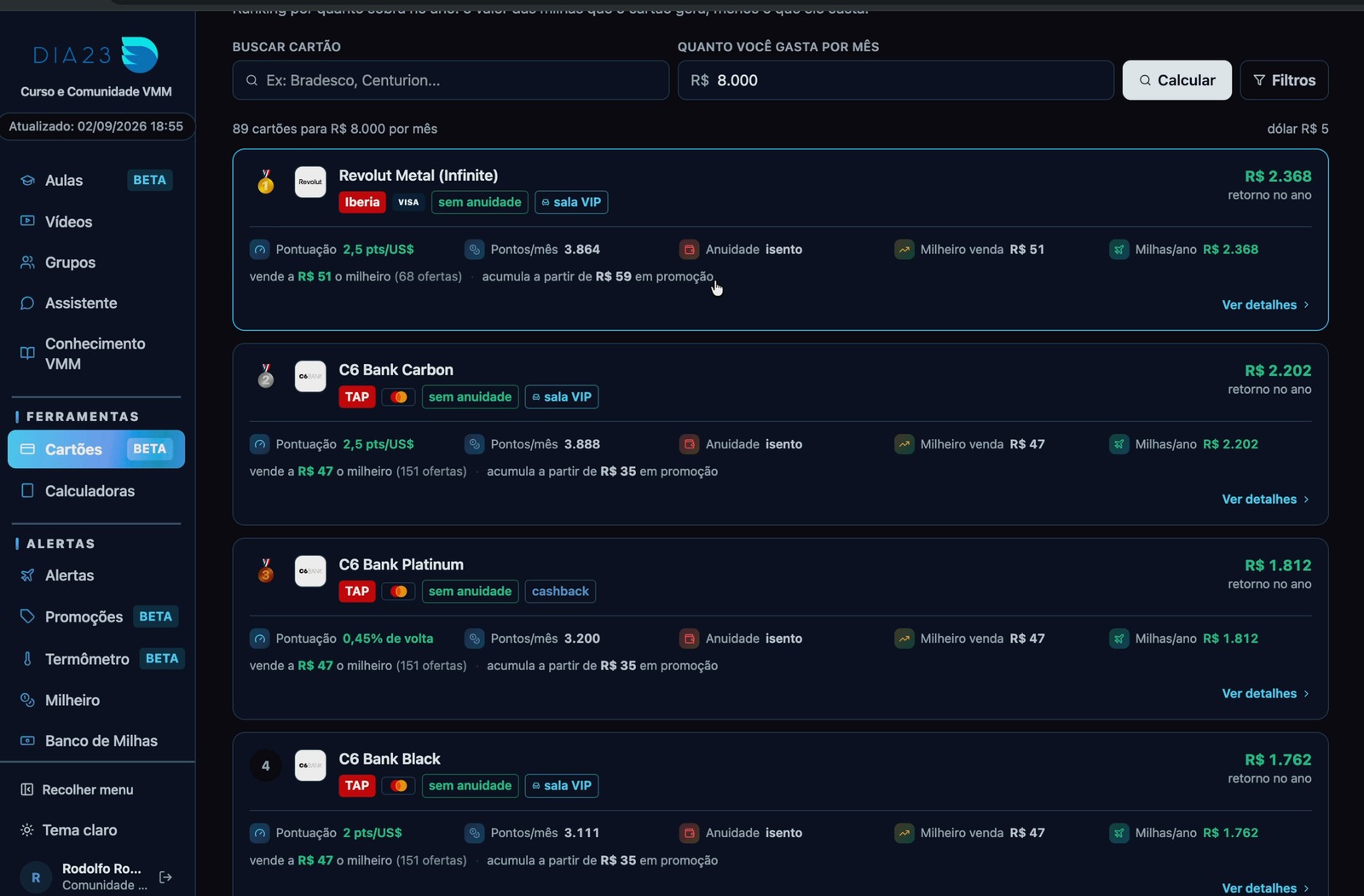This screenshot has height=896, width=1364.
Task: Click the Calcular button
Action: coord(1176,80)
